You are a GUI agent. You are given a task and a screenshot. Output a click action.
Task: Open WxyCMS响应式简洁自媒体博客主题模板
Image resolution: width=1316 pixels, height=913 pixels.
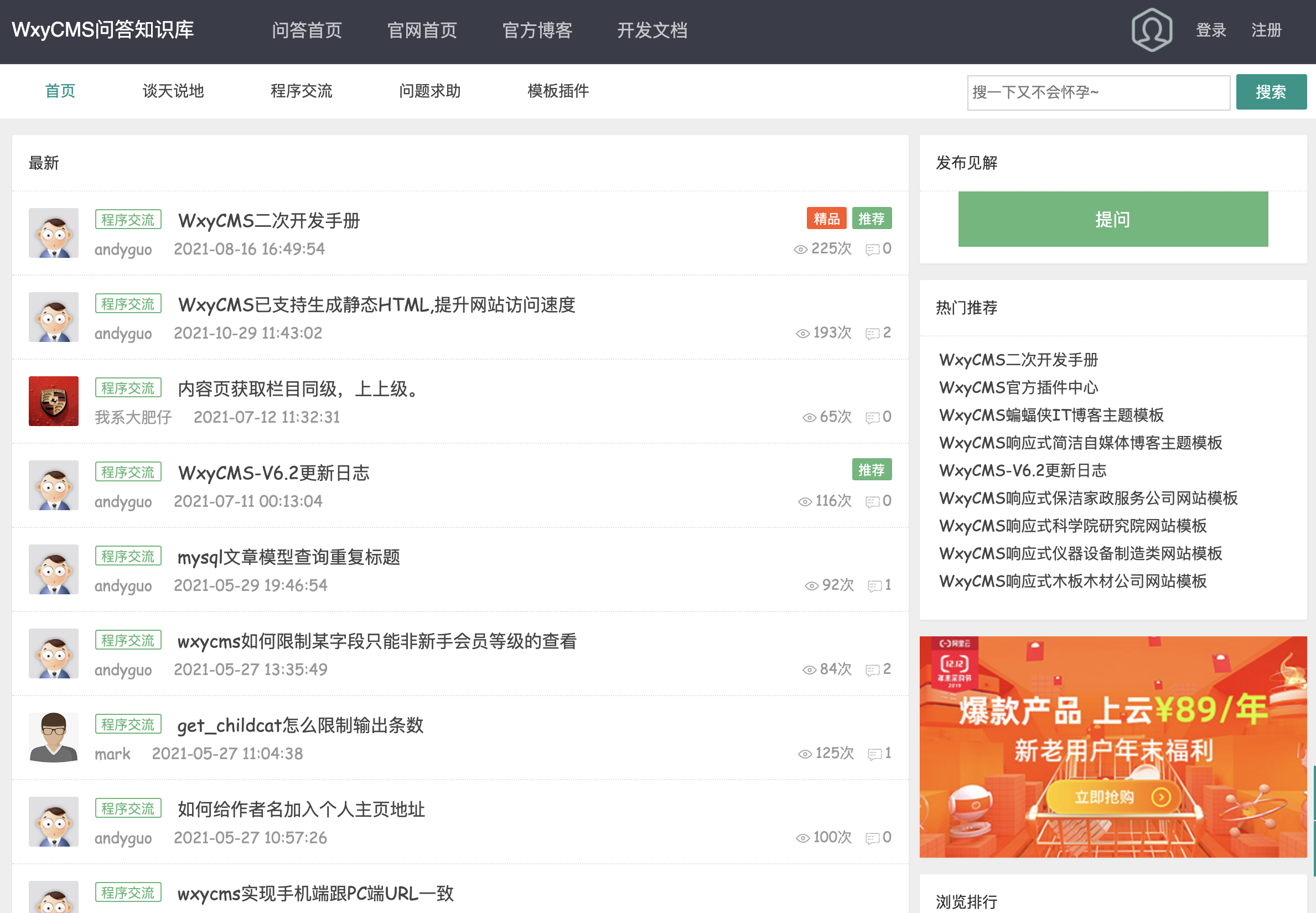click(x=1080, y=442)
